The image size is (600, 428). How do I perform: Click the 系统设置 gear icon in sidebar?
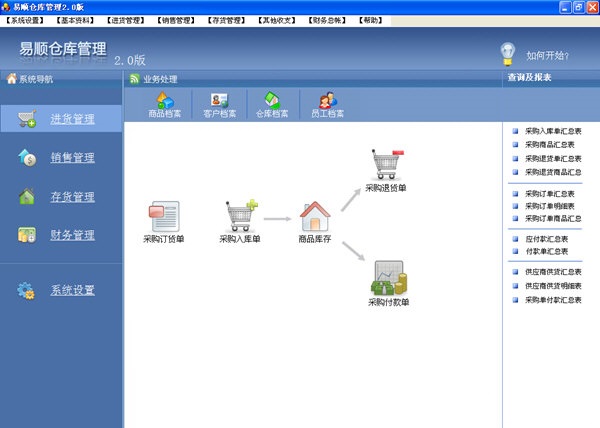(26, 290)
